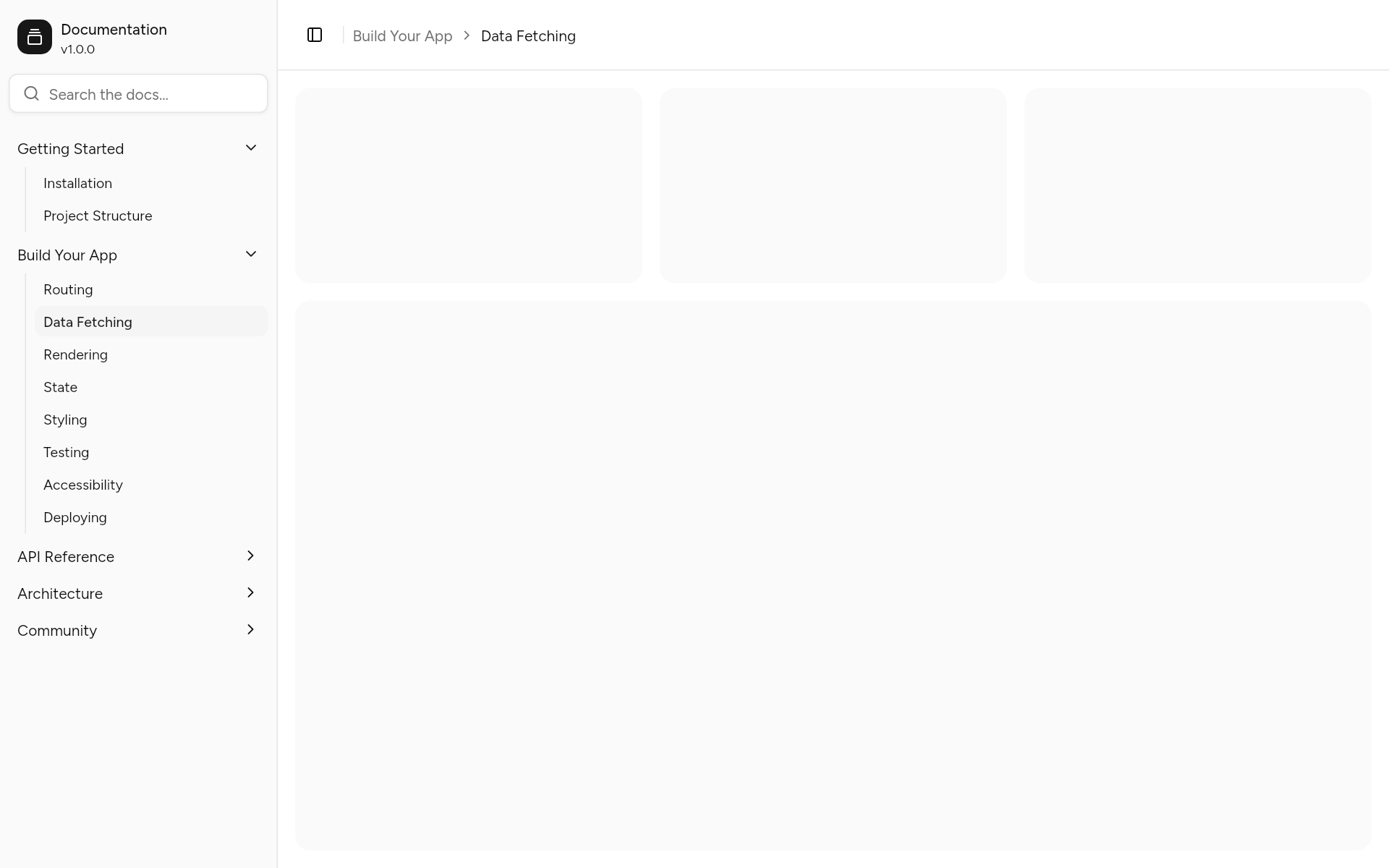Go to the Routing page
Viewport: 1389px width, 868px height.
(151, 289)
